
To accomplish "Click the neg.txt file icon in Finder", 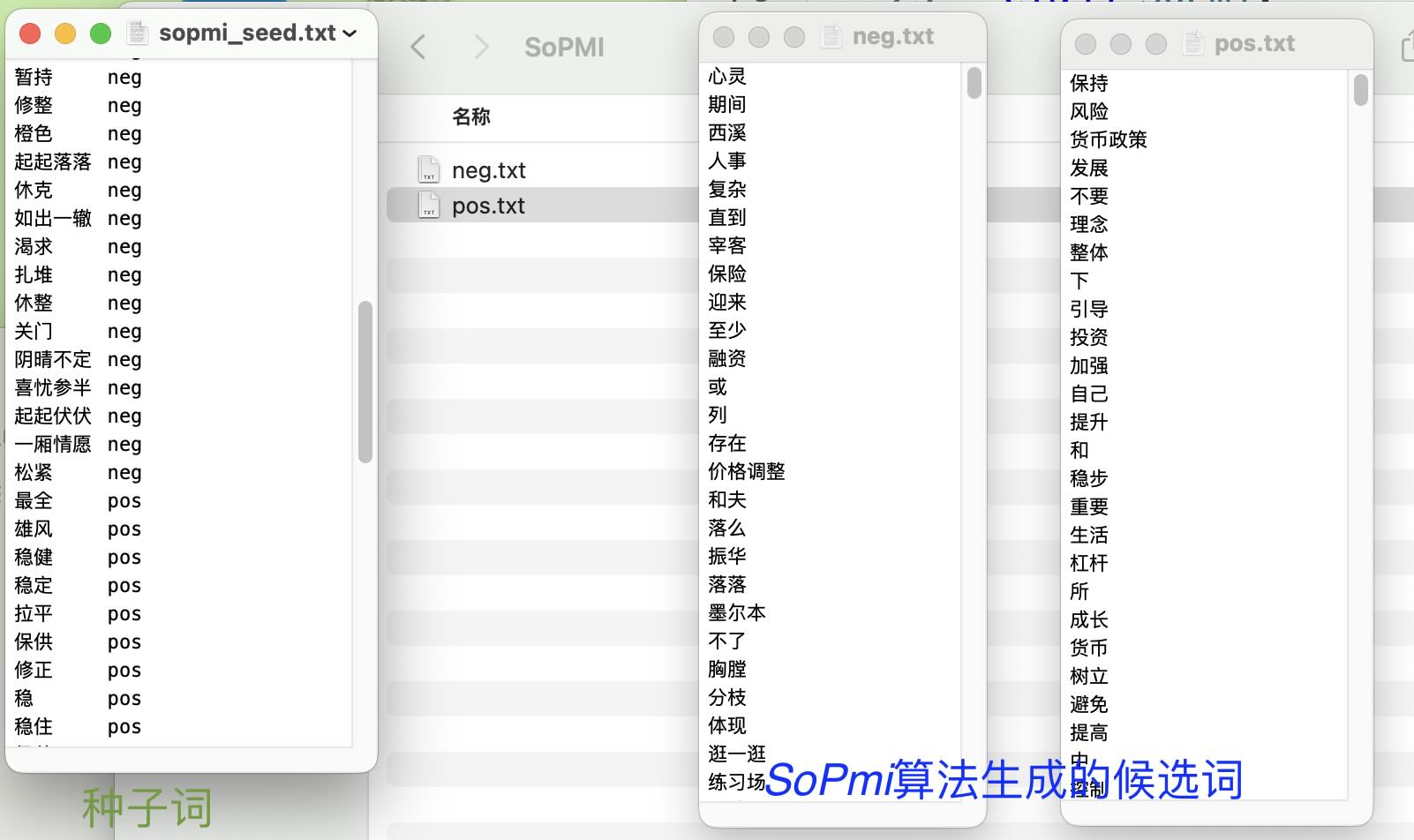I will (429, 169).
